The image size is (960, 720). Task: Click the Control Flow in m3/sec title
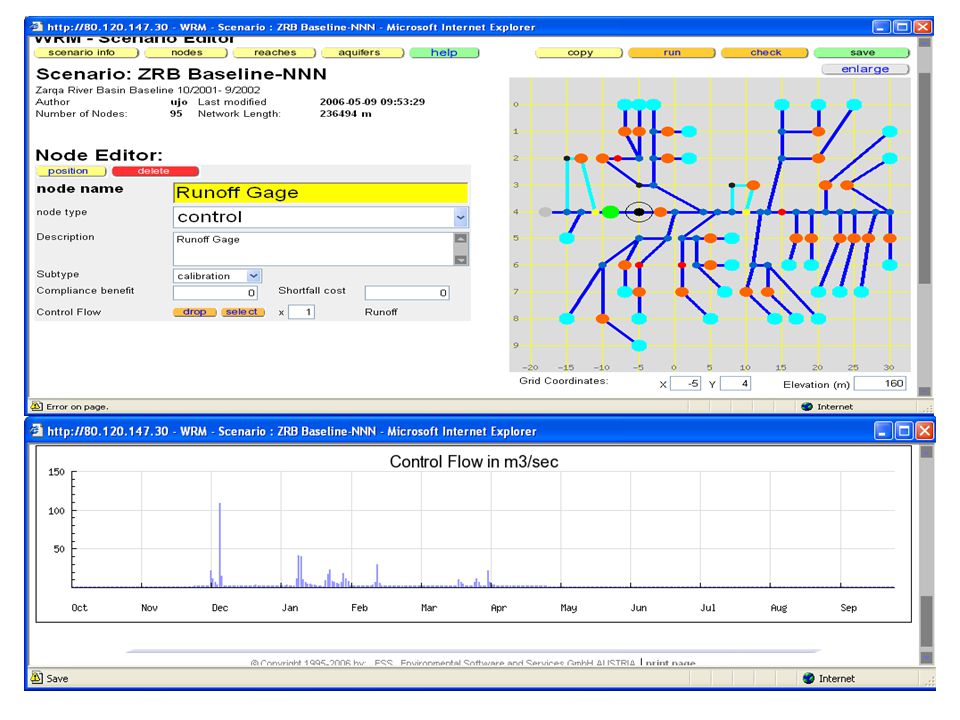coord(474,462)
